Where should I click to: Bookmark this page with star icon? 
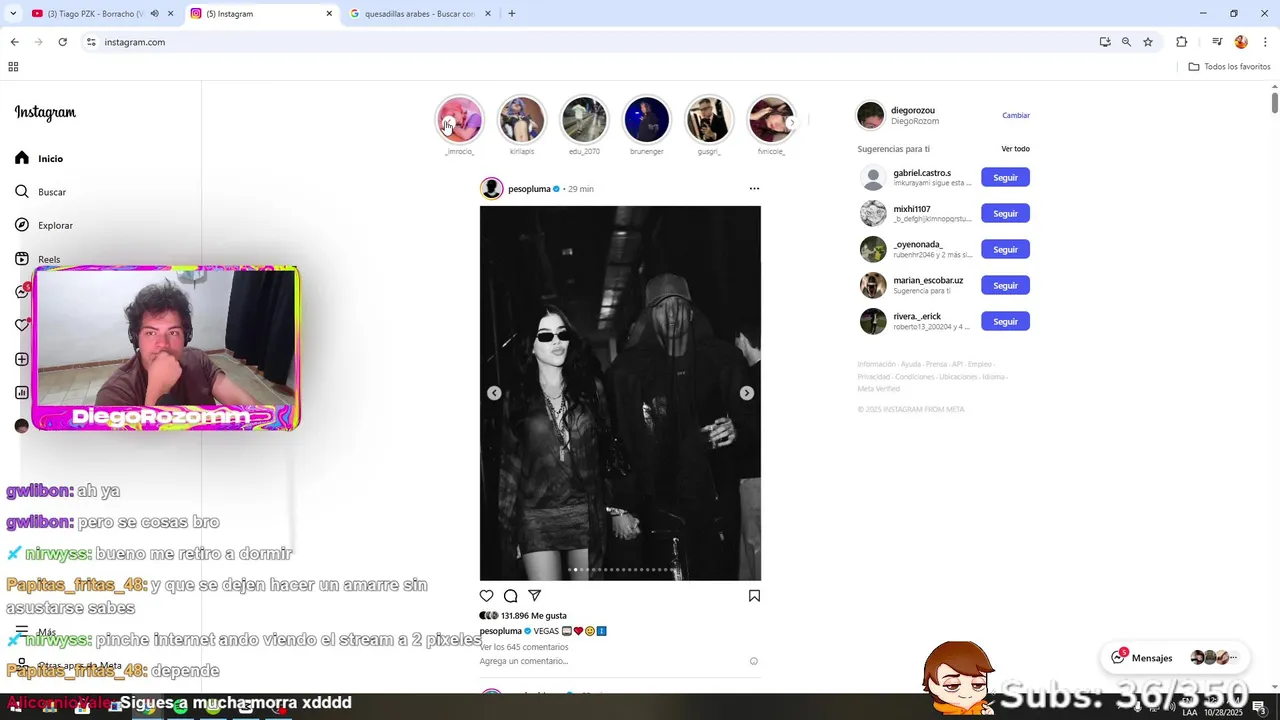pyautogui.click(x=1148, y=42)
